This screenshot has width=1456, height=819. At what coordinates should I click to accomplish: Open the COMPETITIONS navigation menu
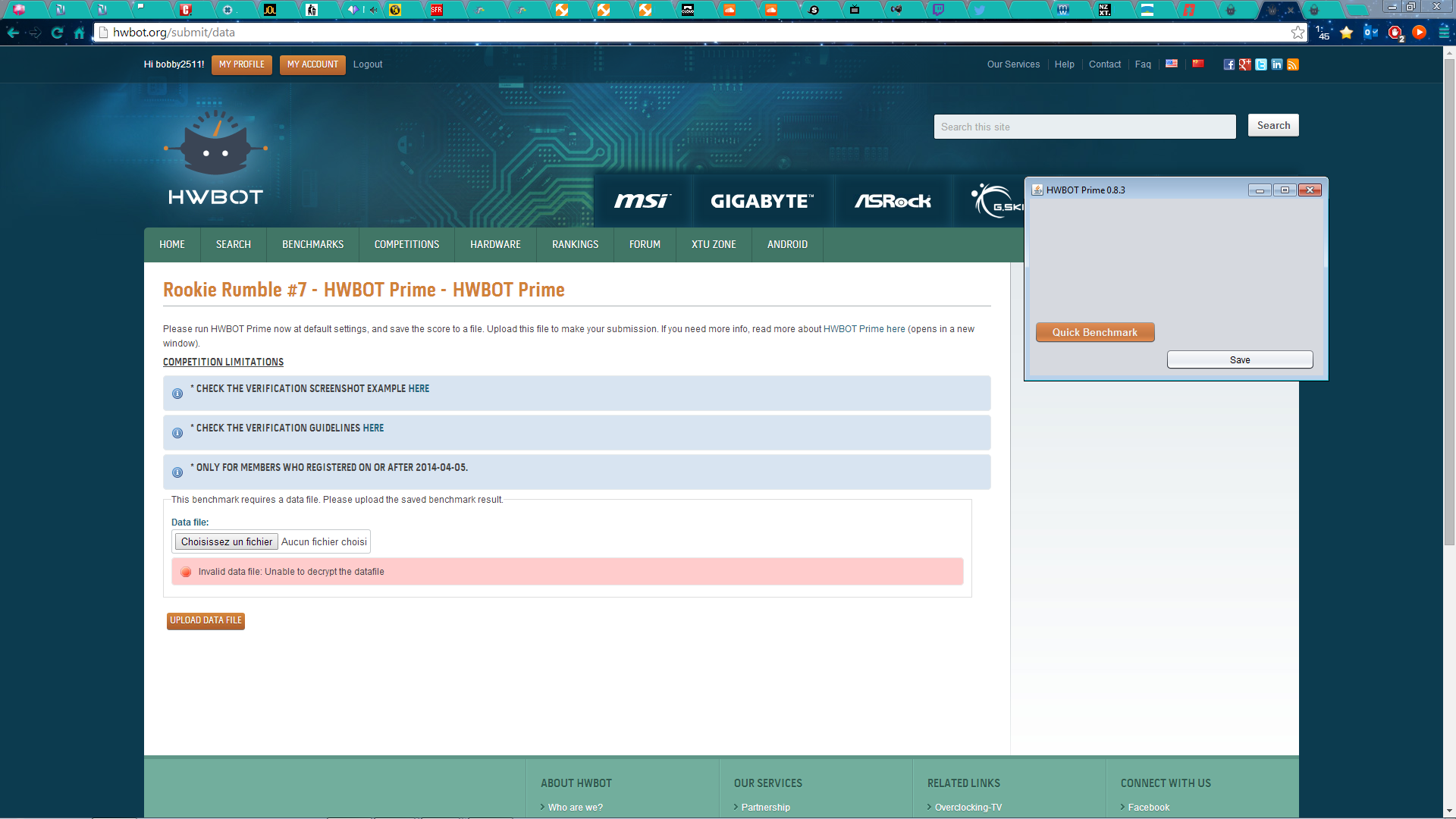[x=406, y=244]
